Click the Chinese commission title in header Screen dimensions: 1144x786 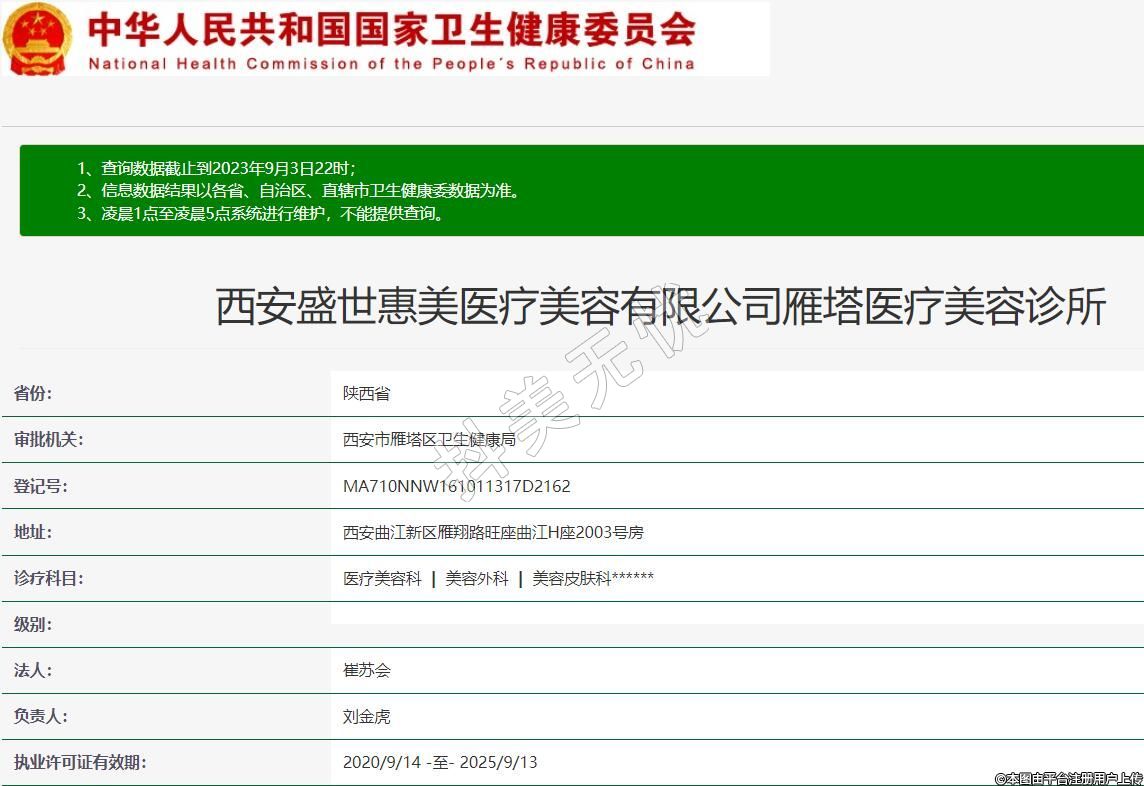pos(392,28)
